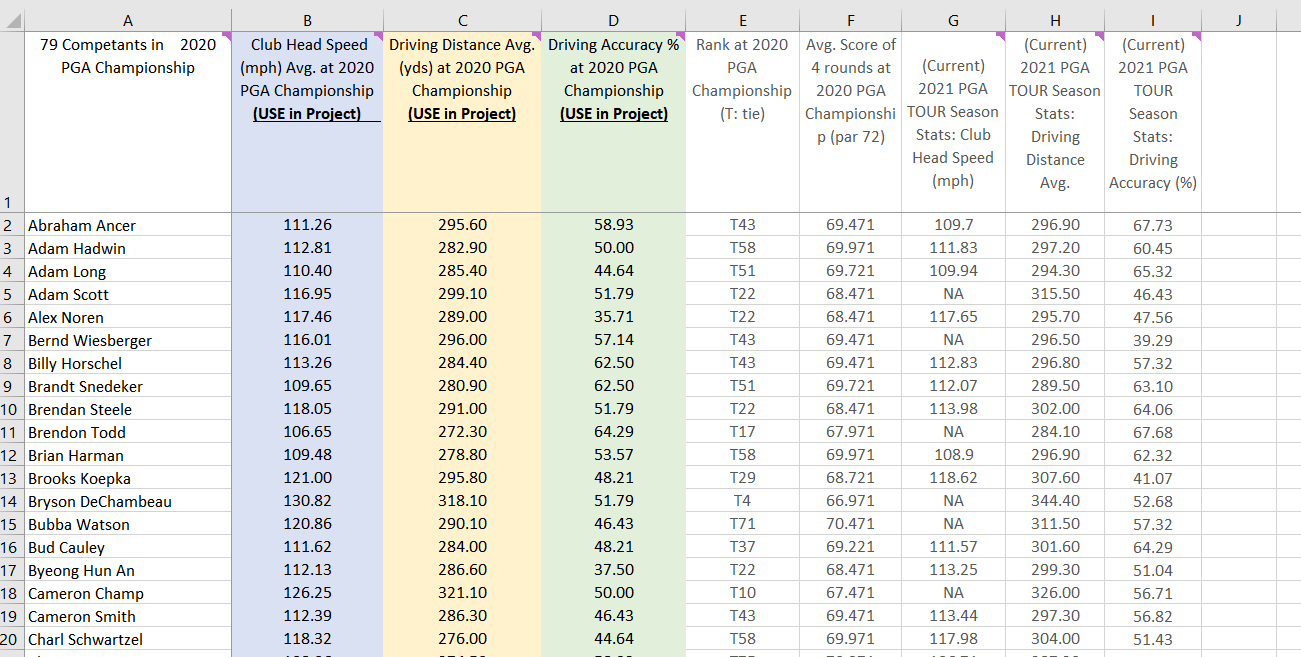Screen dimensions: 1301x657
Task: Select the Cameron Smith cell
Action: coord(127,616)
